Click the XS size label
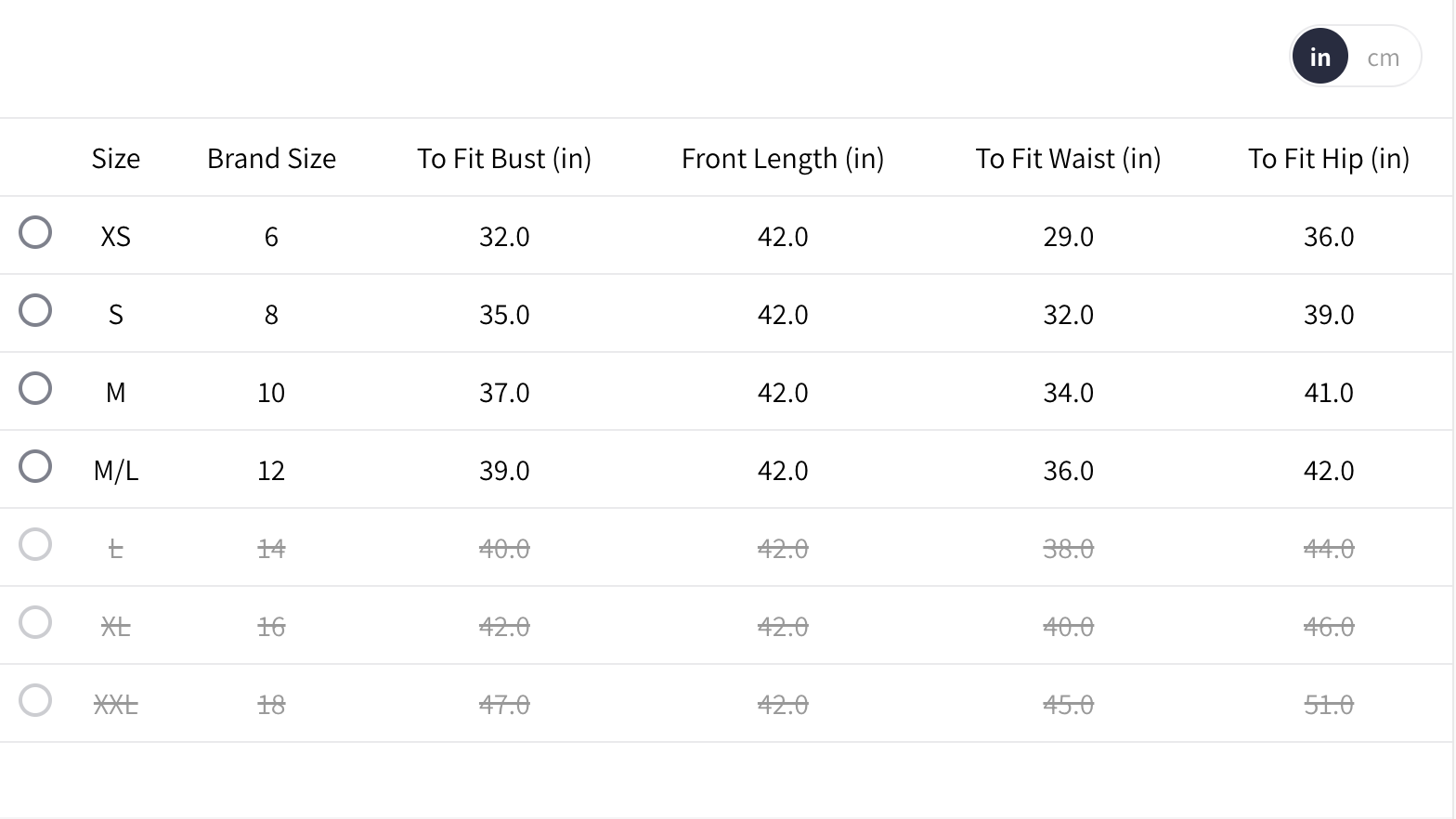This screenshot has width=1456, height=819. [x=116, y=237]
